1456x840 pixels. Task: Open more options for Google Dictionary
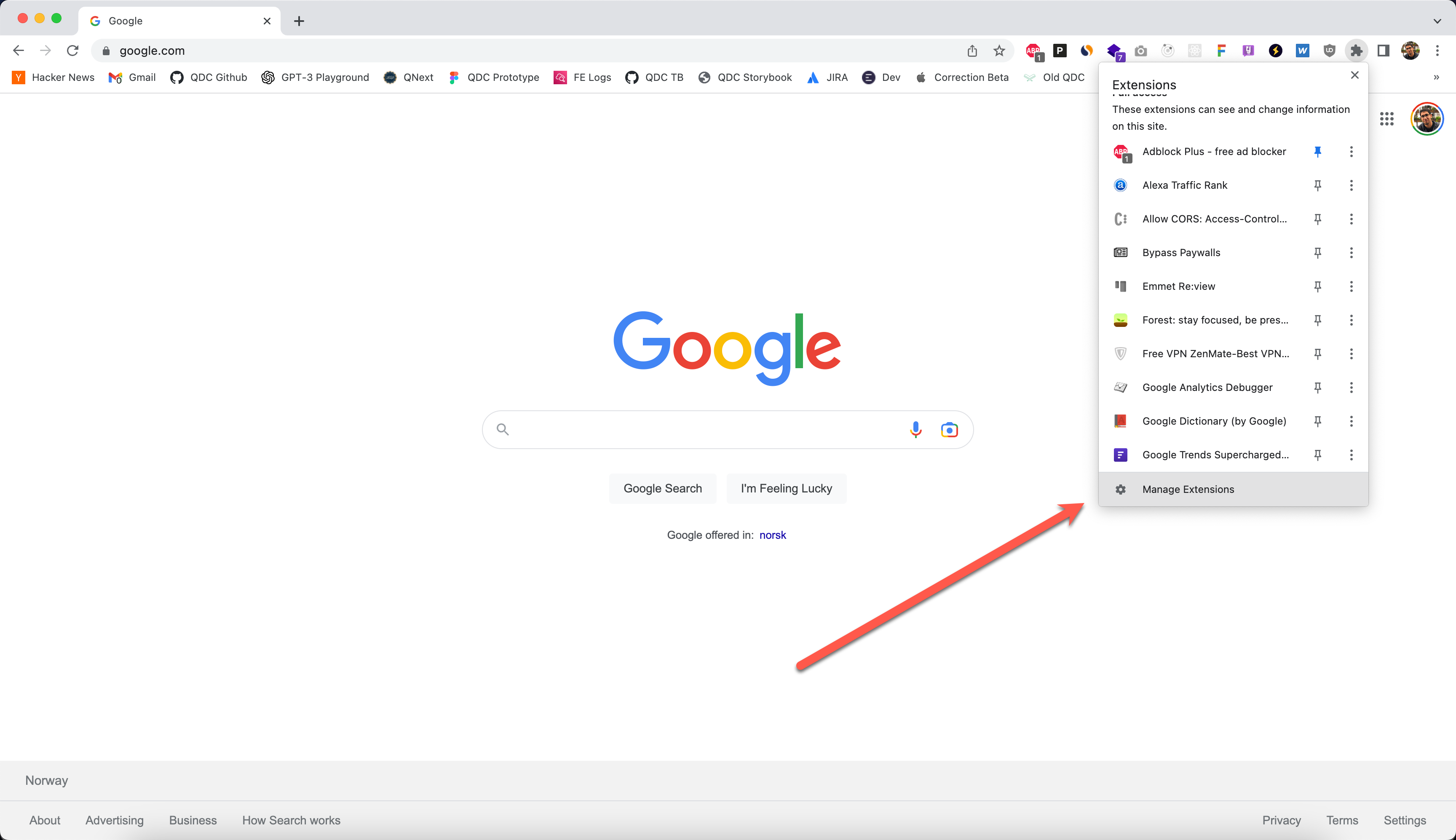pyautogui.click(x=1351, y=421)
